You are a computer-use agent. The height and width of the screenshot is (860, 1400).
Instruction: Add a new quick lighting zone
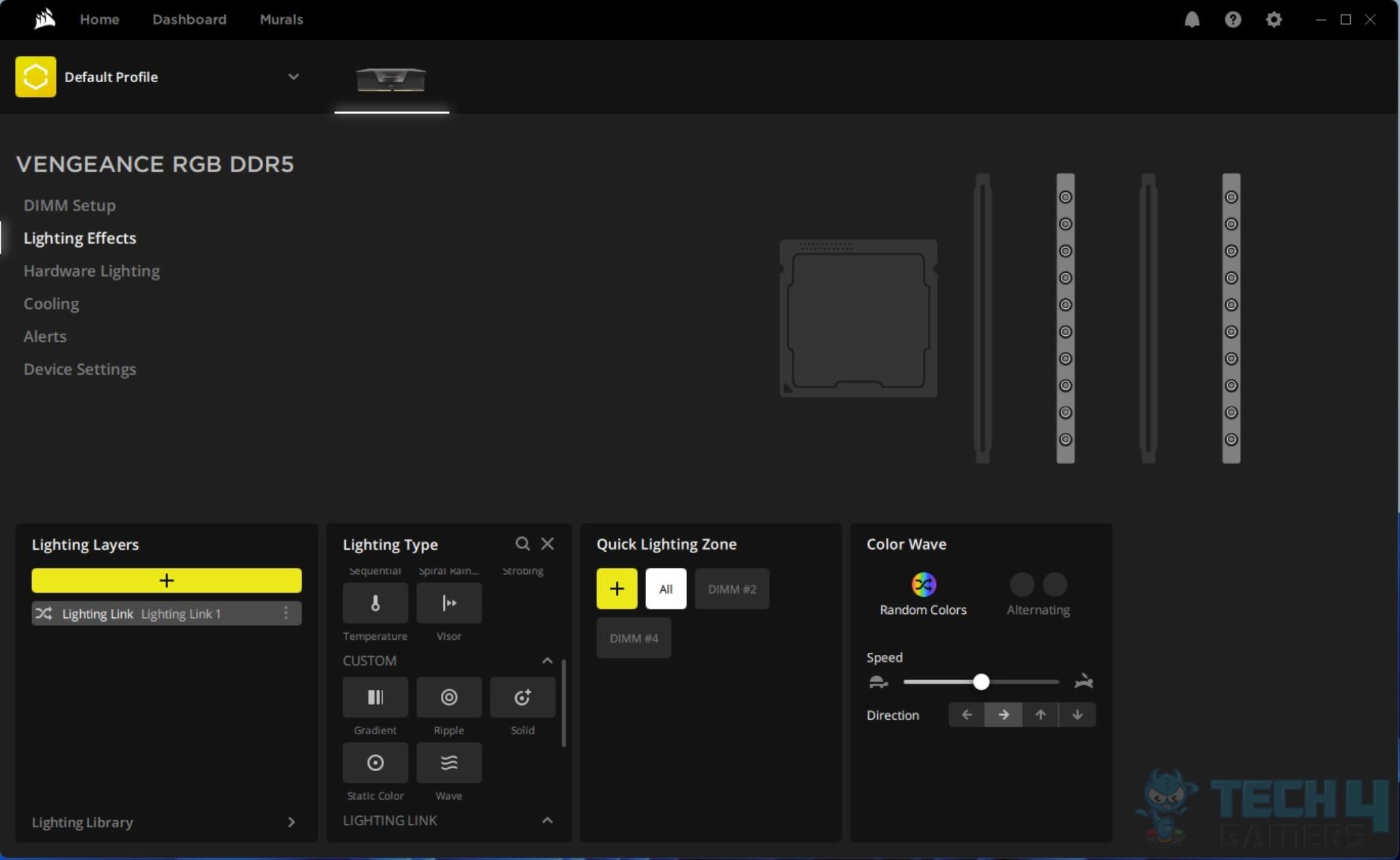[x=617, y=589]
